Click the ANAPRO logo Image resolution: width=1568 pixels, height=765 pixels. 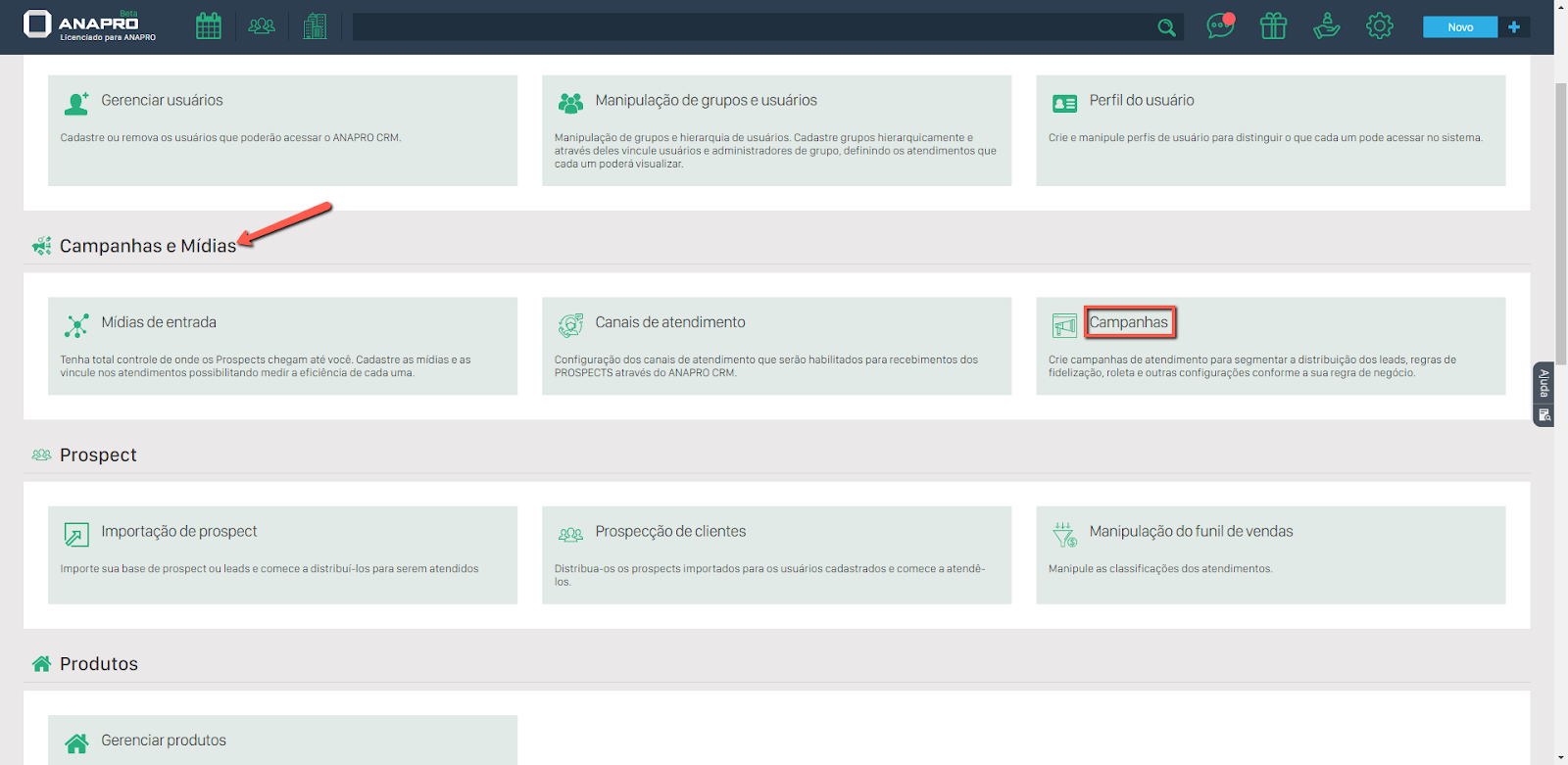[x=89, y=25]
